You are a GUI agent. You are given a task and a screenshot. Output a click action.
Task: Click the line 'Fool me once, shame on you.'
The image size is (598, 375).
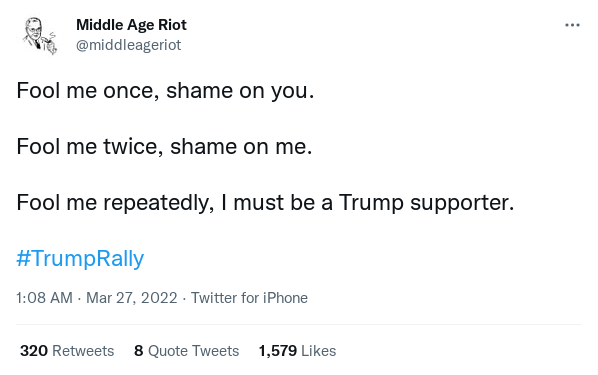[x=165, y=91]
